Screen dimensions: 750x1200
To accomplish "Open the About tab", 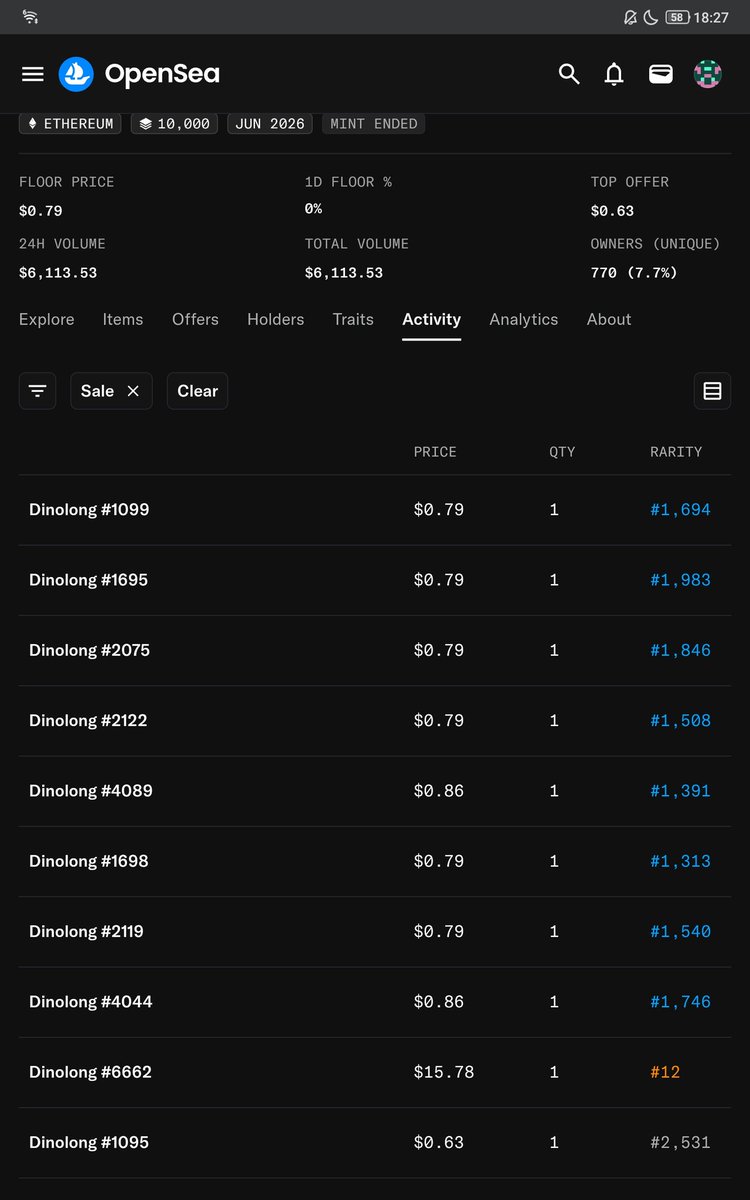I will (609, 319).
